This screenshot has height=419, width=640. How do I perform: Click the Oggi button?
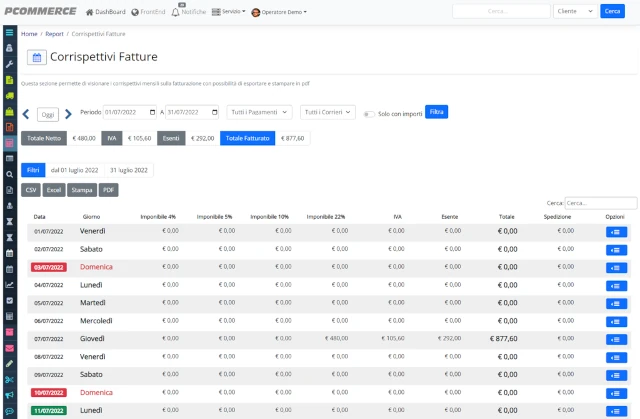(x=48, y=115)
